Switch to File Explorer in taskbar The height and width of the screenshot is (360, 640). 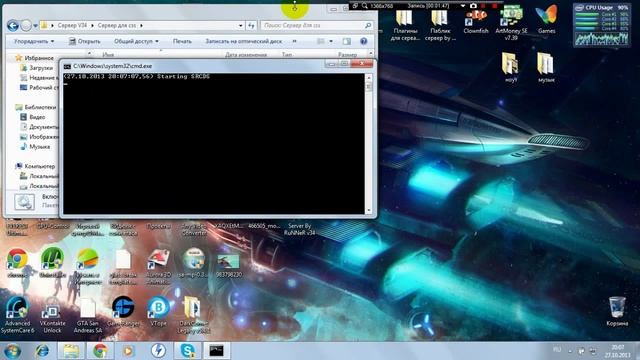(71, 351)
